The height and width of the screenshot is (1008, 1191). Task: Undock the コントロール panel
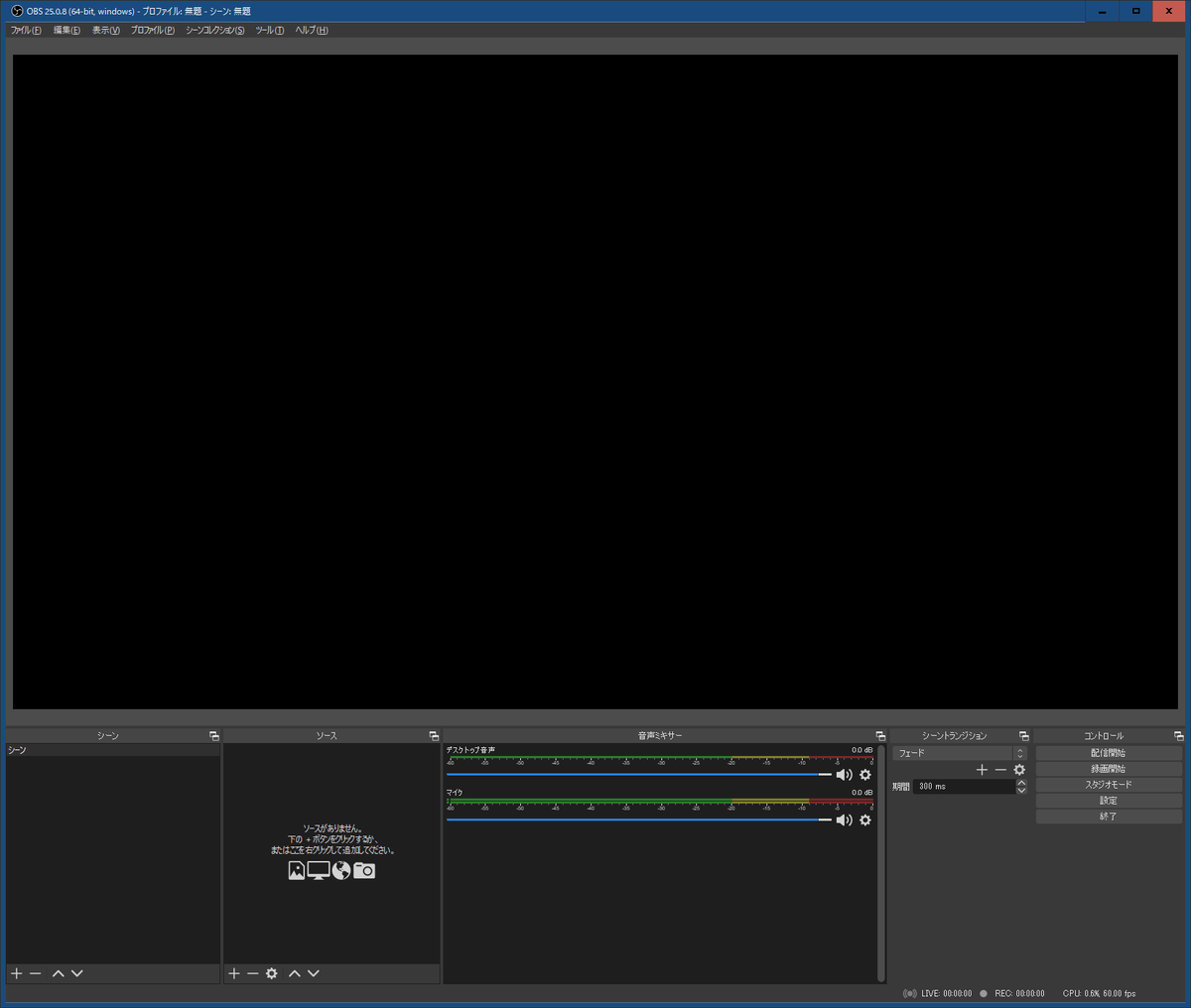[x=1178, y=736]
